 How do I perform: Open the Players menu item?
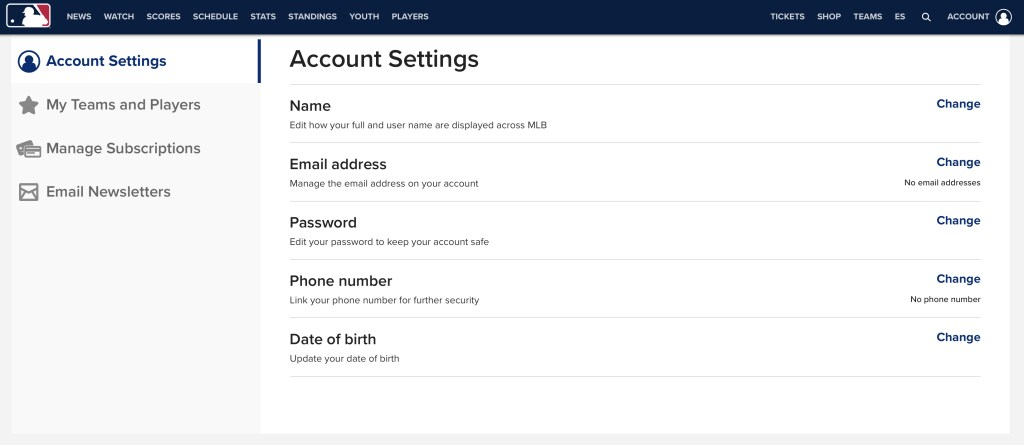[410, 17]
